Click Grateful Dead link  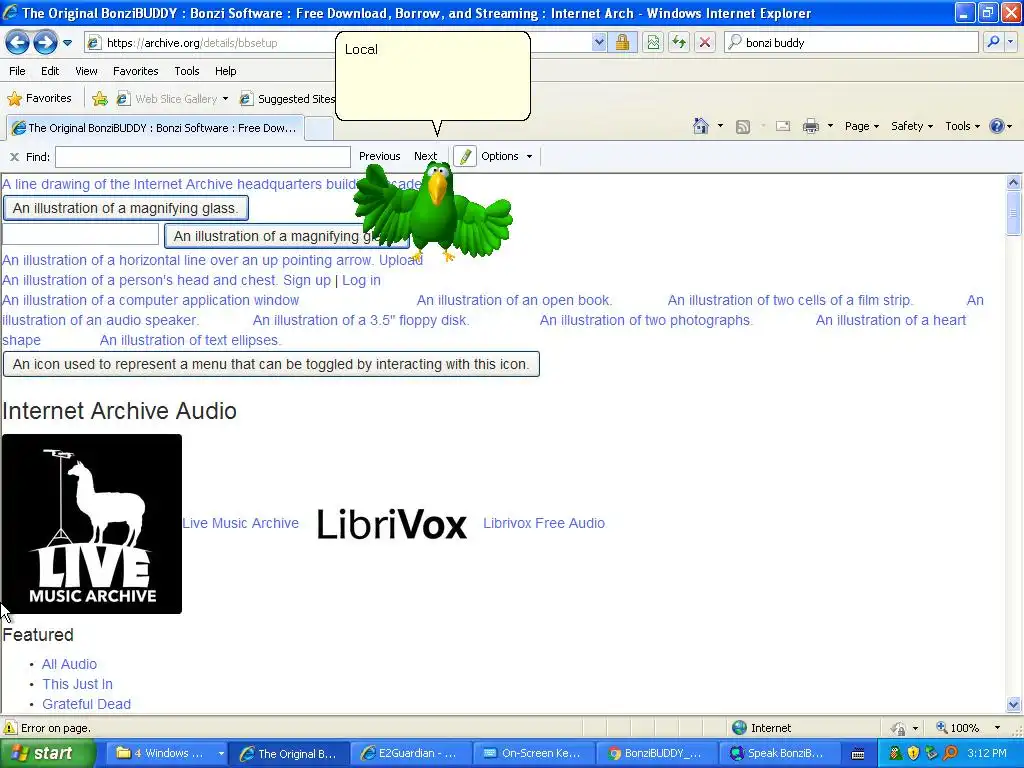click(86, 704)
